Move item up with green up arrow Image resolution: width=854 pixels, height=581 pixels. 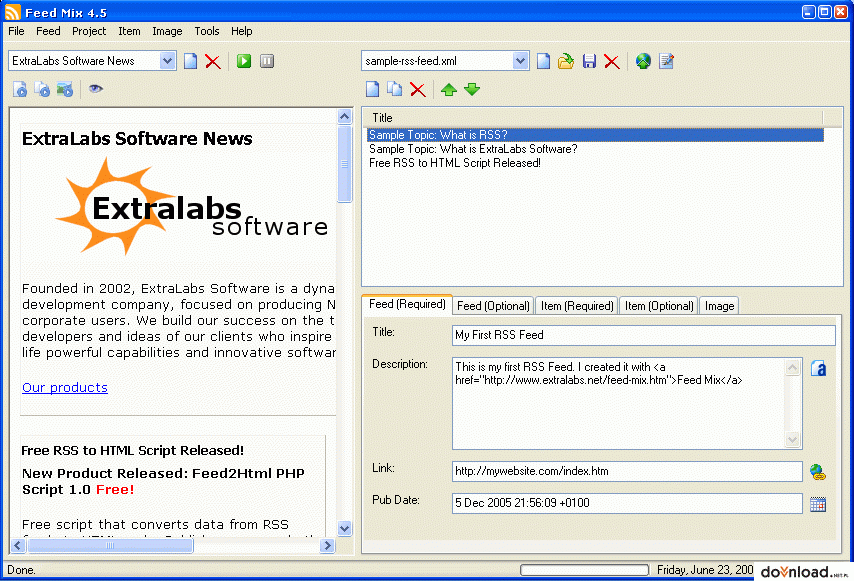(x=449, y=89)
